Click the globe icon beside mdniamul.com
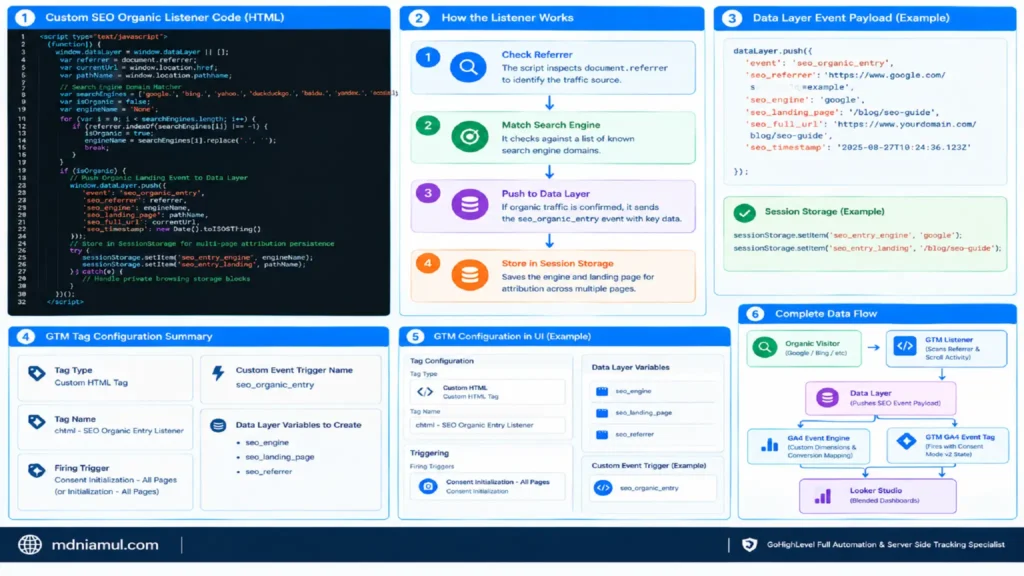The width and height of the screenshot is (1024, 576). [30, 545]
